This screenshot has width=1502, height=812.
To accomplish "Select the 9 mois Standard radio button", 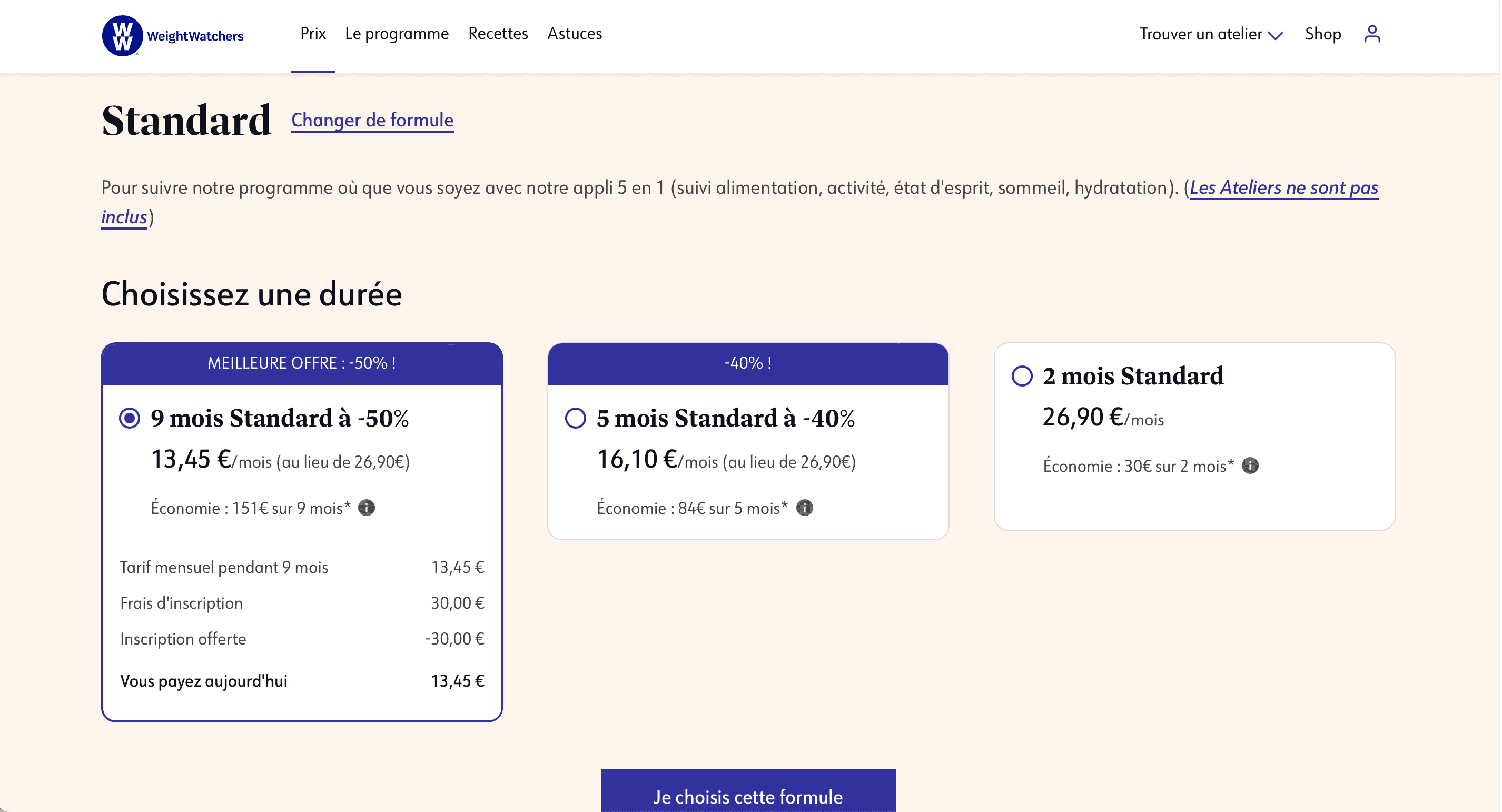I will [130, 418].
